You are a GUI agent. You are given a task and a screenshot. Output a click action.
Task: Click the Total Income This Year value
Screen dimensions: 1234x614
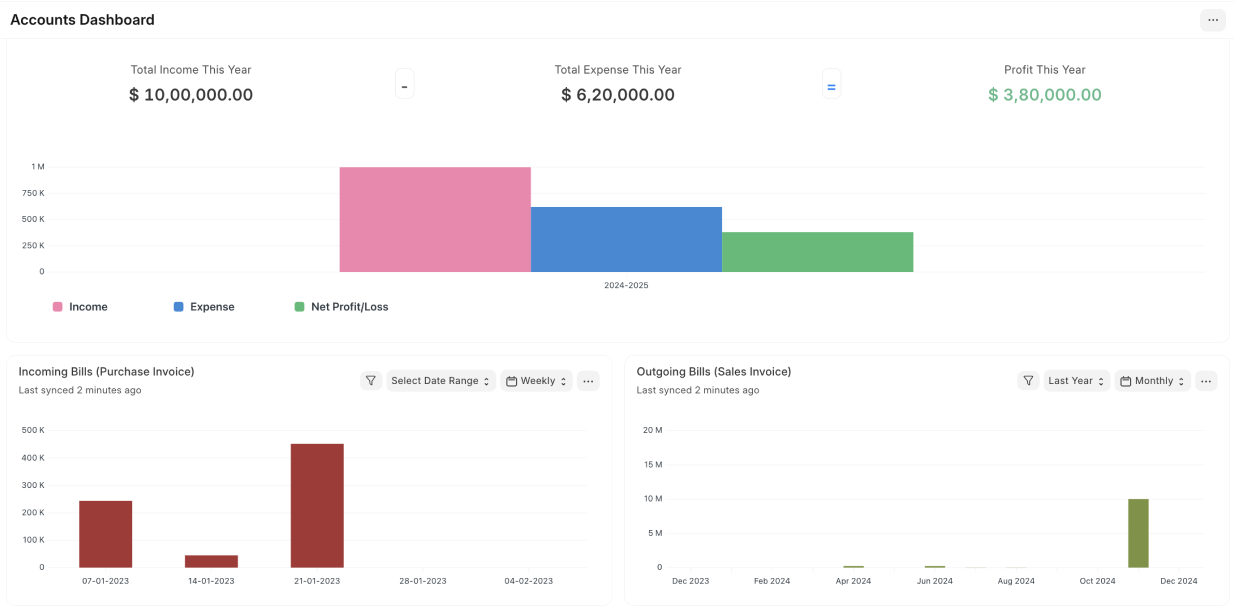[x=191, y=95]
